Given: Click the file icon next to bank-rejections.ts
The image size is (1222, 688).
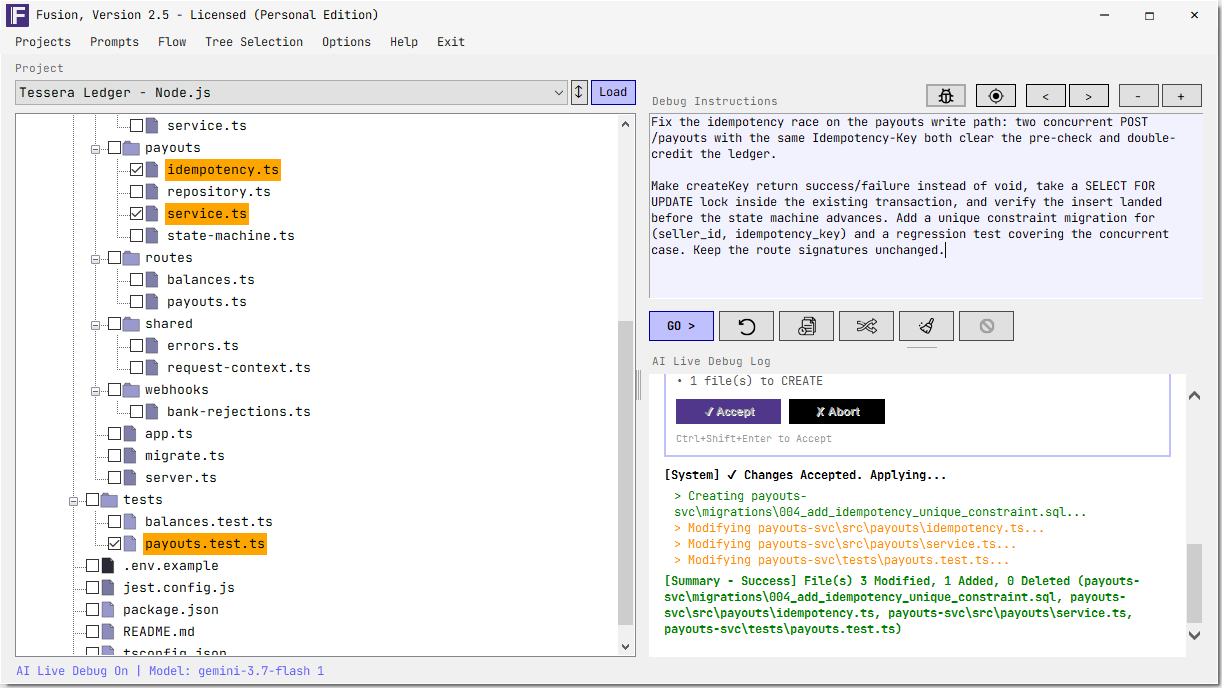Looking at the screenshot, I should coord(152,412).
